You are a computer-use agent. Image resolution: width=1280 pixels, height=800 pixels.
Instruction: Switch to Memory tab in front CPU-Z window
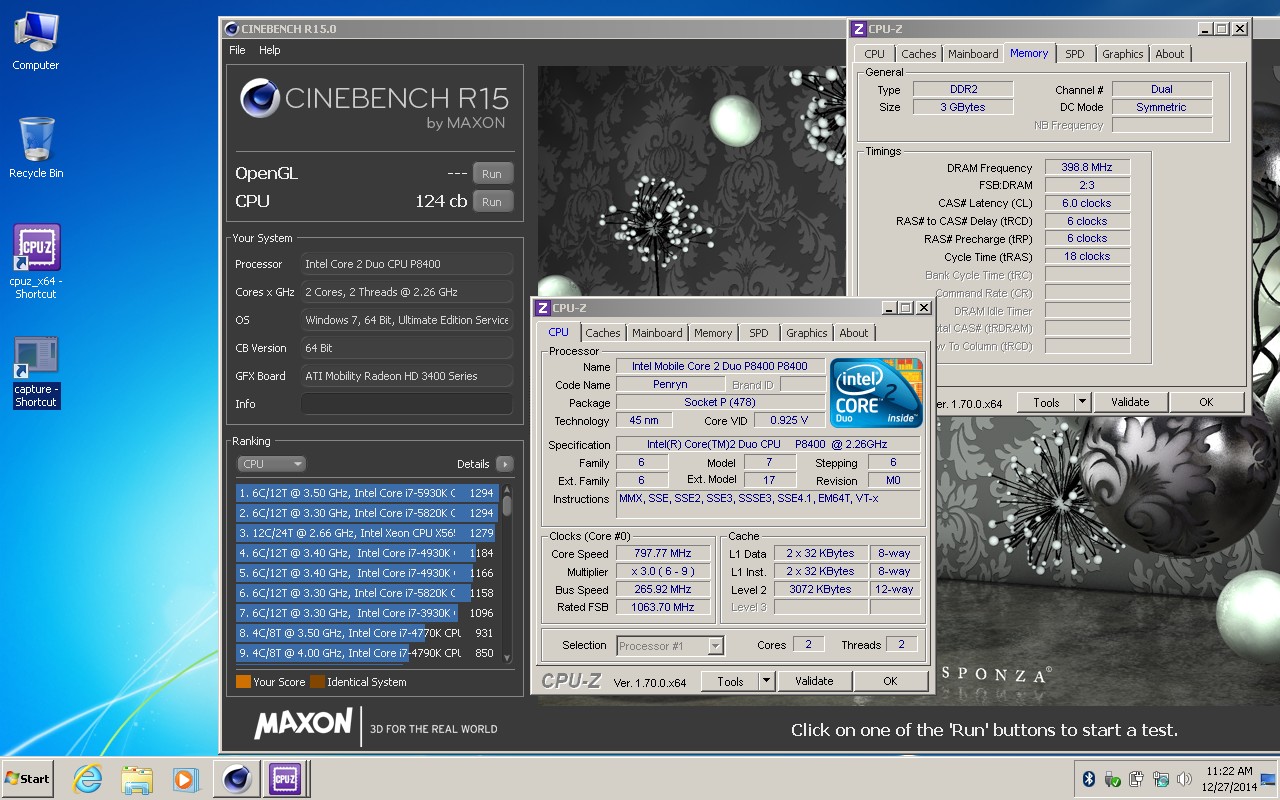tap(713, 333)
